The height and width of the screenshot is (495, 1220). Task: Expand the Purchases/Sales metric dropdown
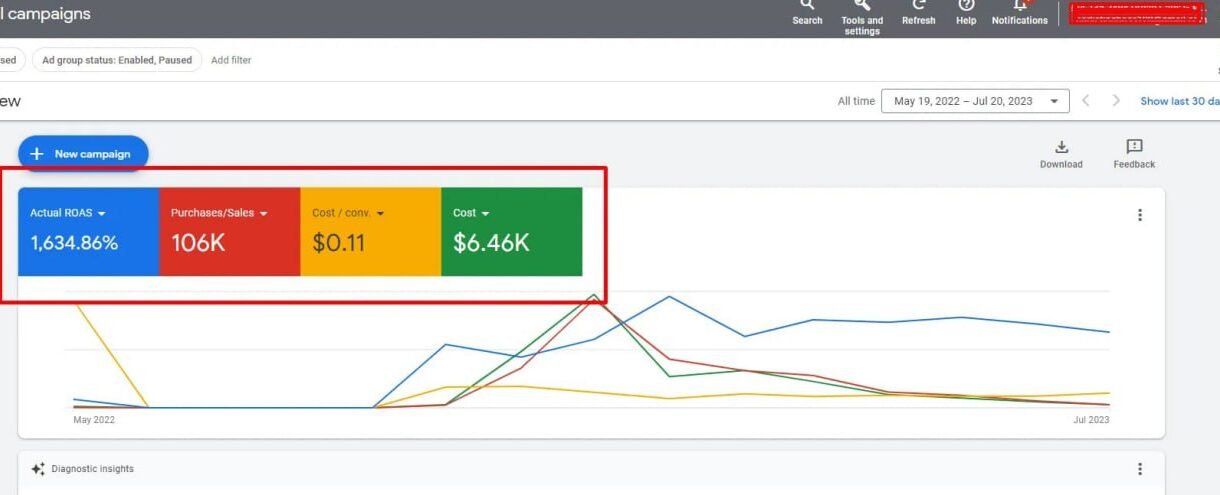tap(264, 214)
